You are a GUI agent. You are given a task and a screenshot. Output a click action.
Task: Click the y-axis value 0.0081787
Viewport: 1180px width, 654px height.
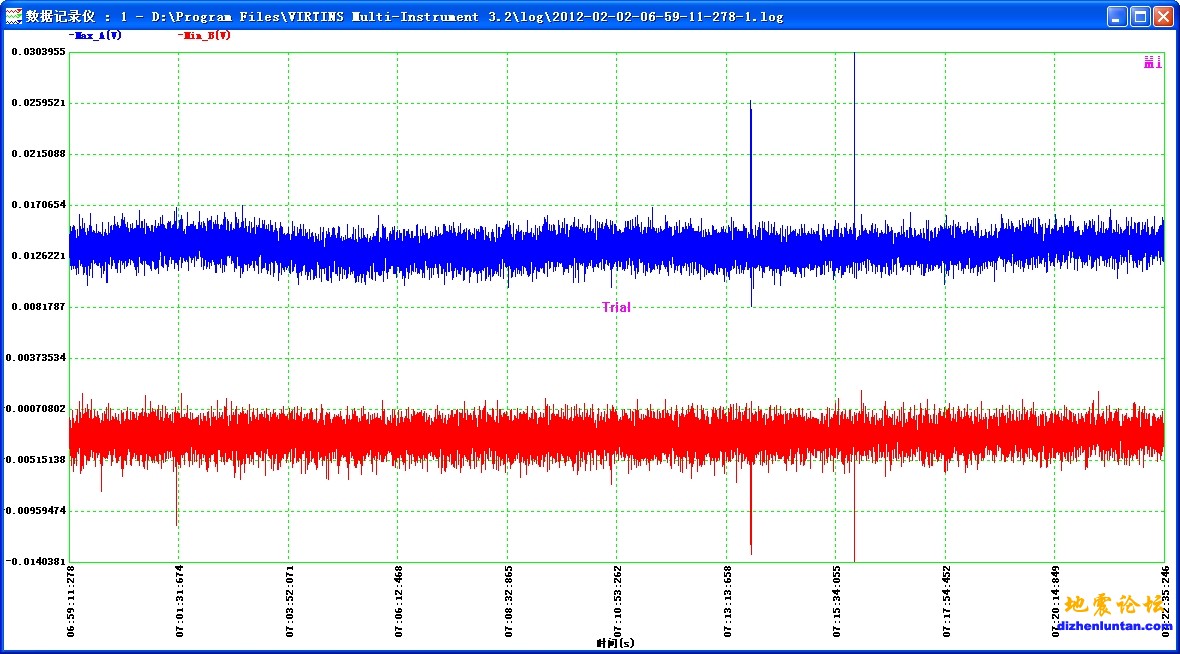coord(38,307)
